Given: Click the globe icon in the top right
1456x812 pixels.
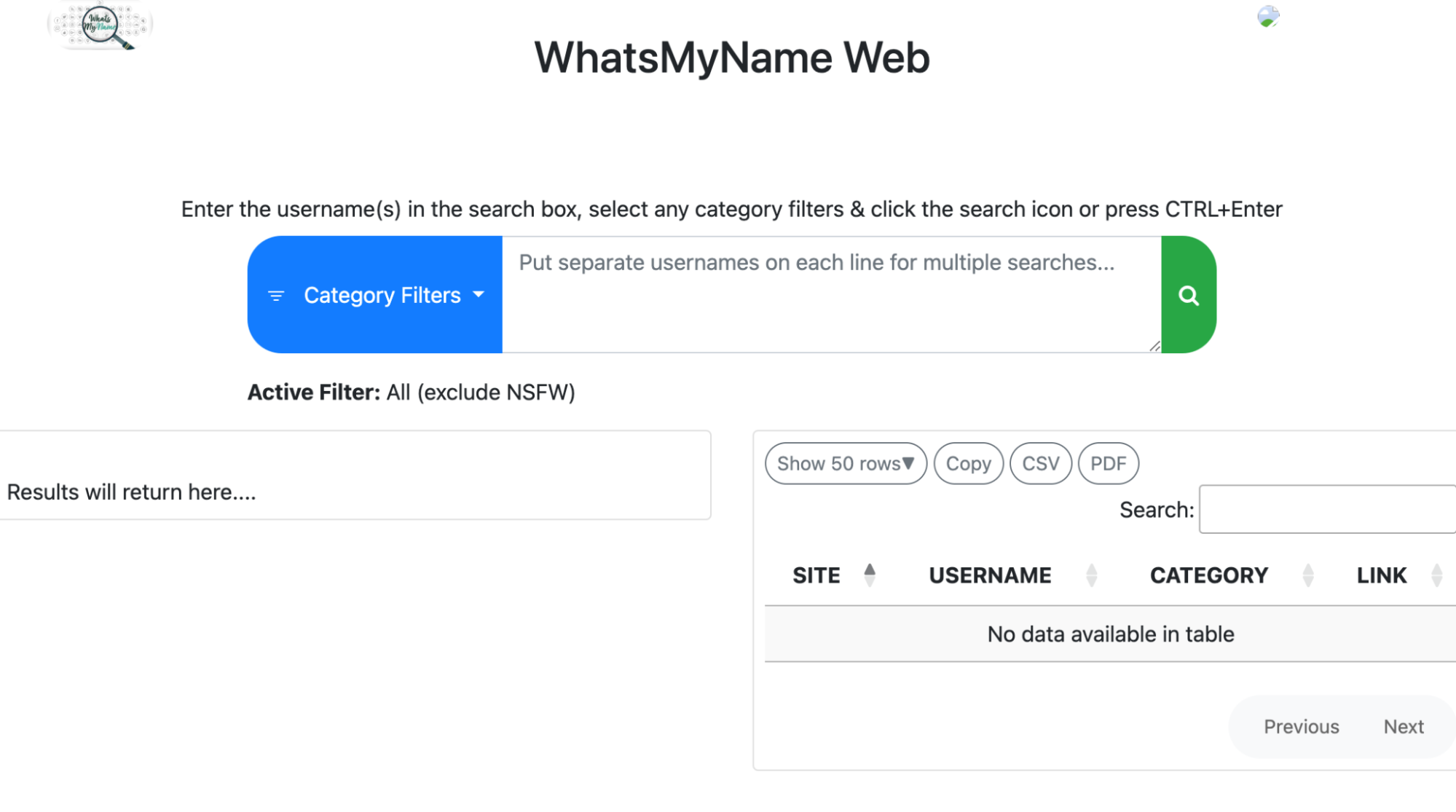Looking at the screenshot, I should 1267,16.
